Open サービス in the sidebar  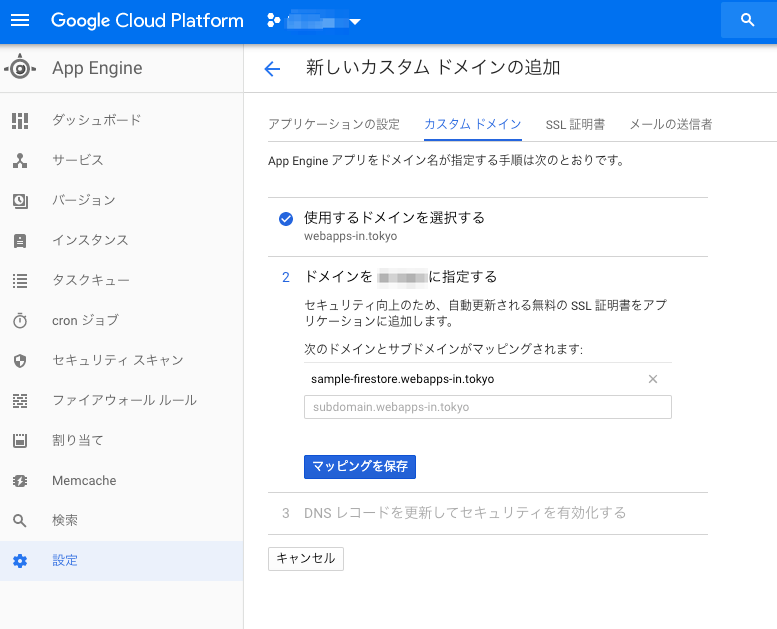click(x=121, y=161)
